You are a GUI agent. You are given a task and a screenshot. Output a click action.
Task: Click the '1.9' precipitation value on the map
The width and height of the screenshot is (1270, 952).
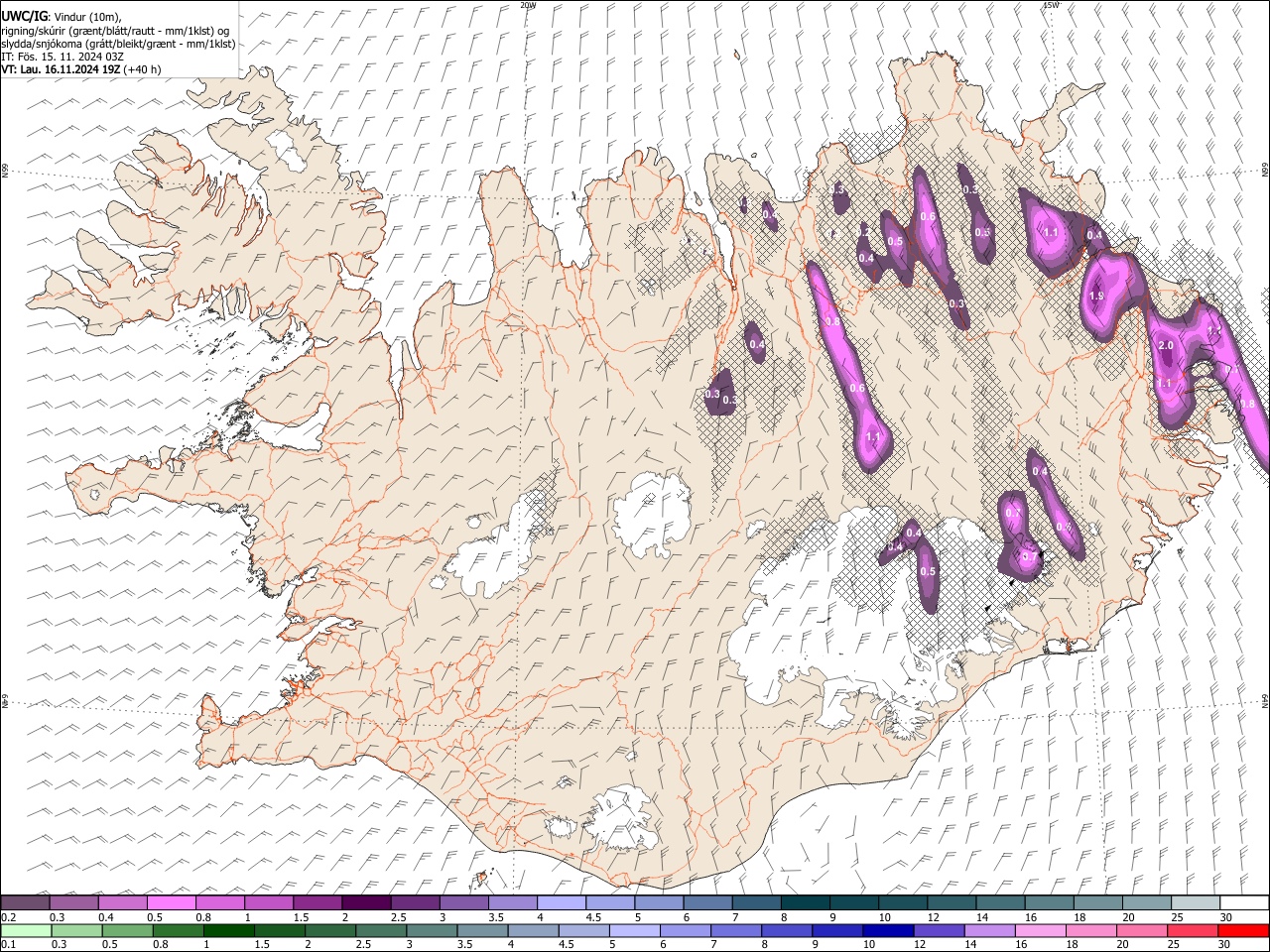(x=1096, y=296)
